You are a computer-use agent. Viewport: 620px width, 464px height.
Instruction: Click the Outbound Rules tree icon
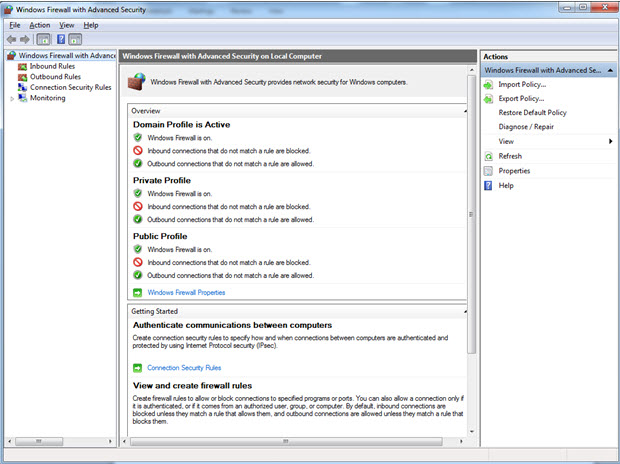pyautogui.click(x=23, y=77)
